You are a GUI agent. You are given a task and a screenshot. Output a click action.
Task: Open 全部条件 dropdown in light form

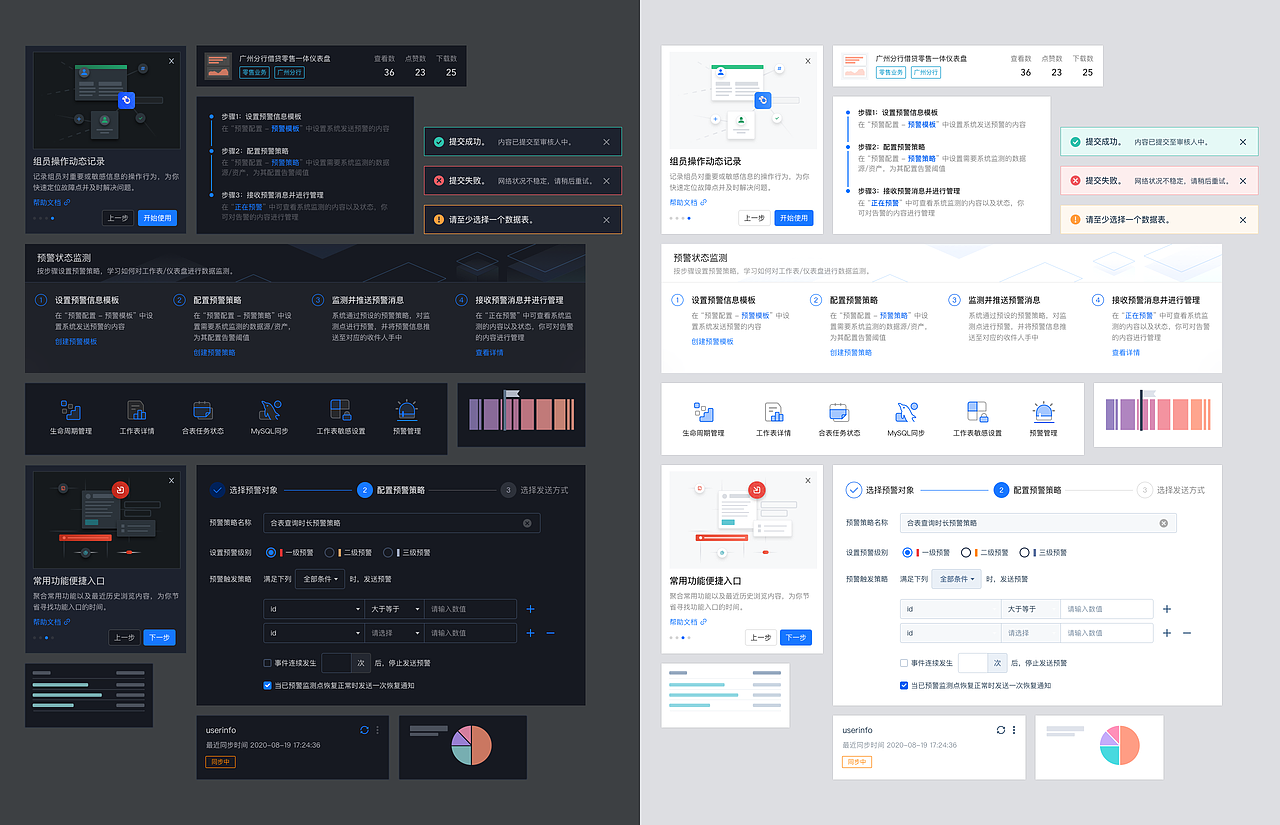point(955,579)
